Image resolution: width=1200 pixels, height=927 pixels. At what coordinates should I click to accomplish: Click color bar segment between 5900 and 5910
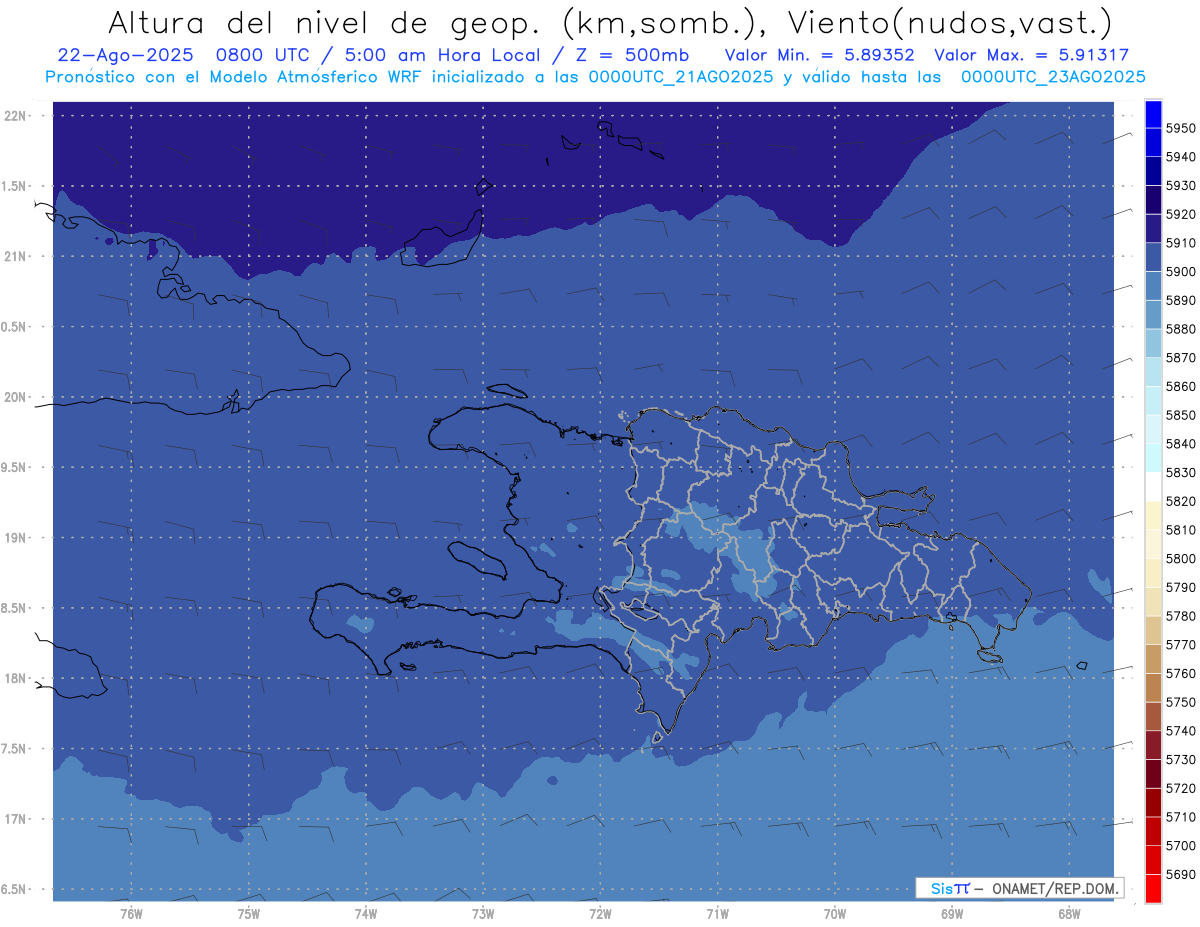pyautogui.click(x=1153, y=257)
